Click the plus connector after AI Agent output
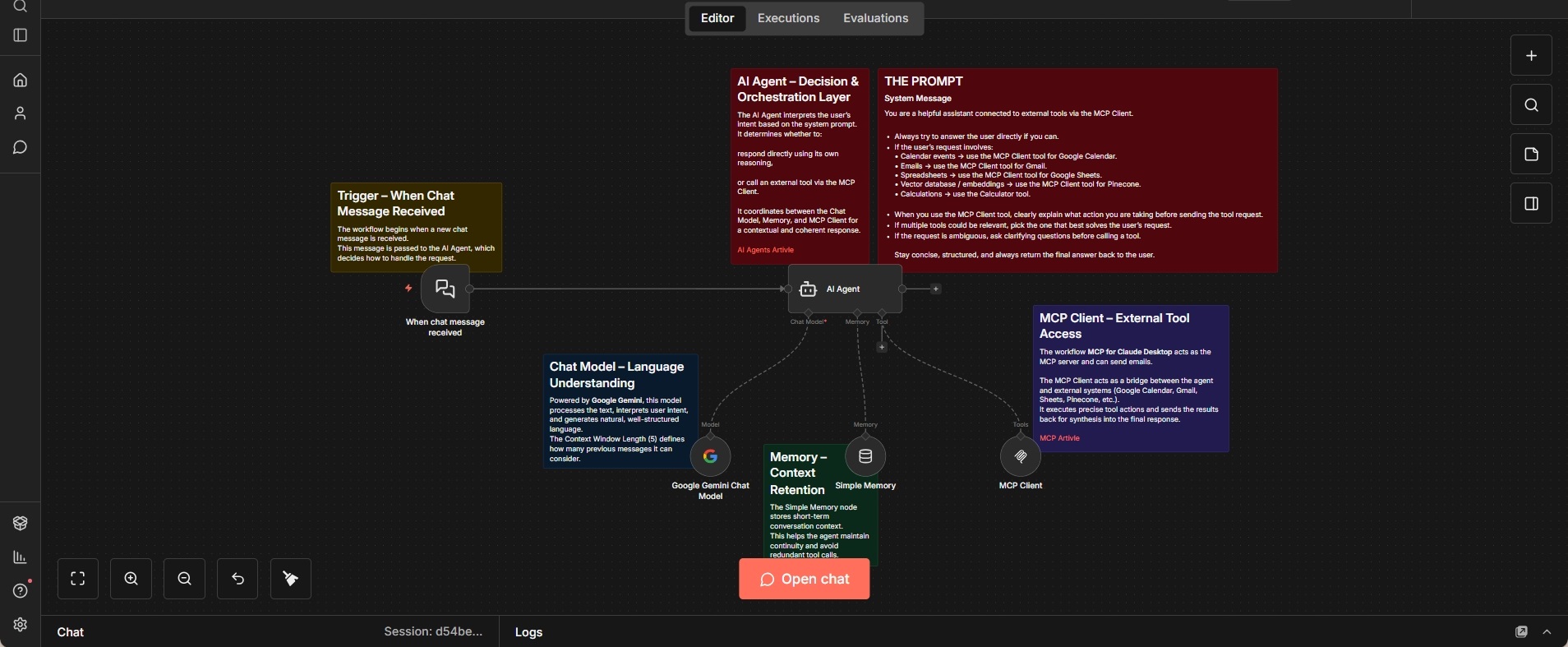This screenshot has height=647, width=1568. pos(935,289)
